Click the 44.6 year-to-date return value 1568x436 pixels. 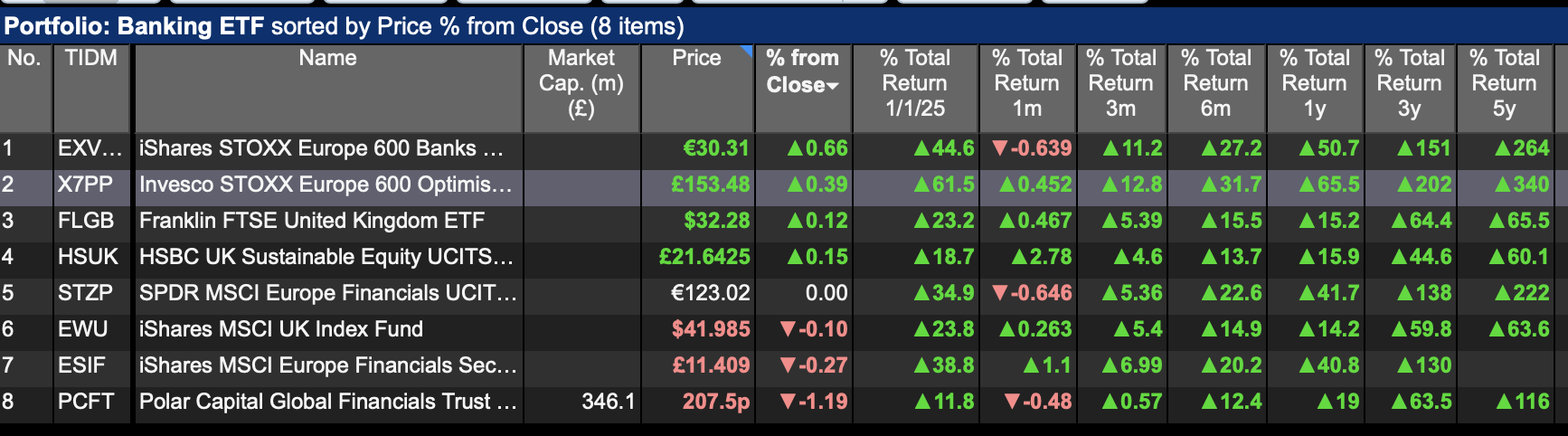pos(944,148)
